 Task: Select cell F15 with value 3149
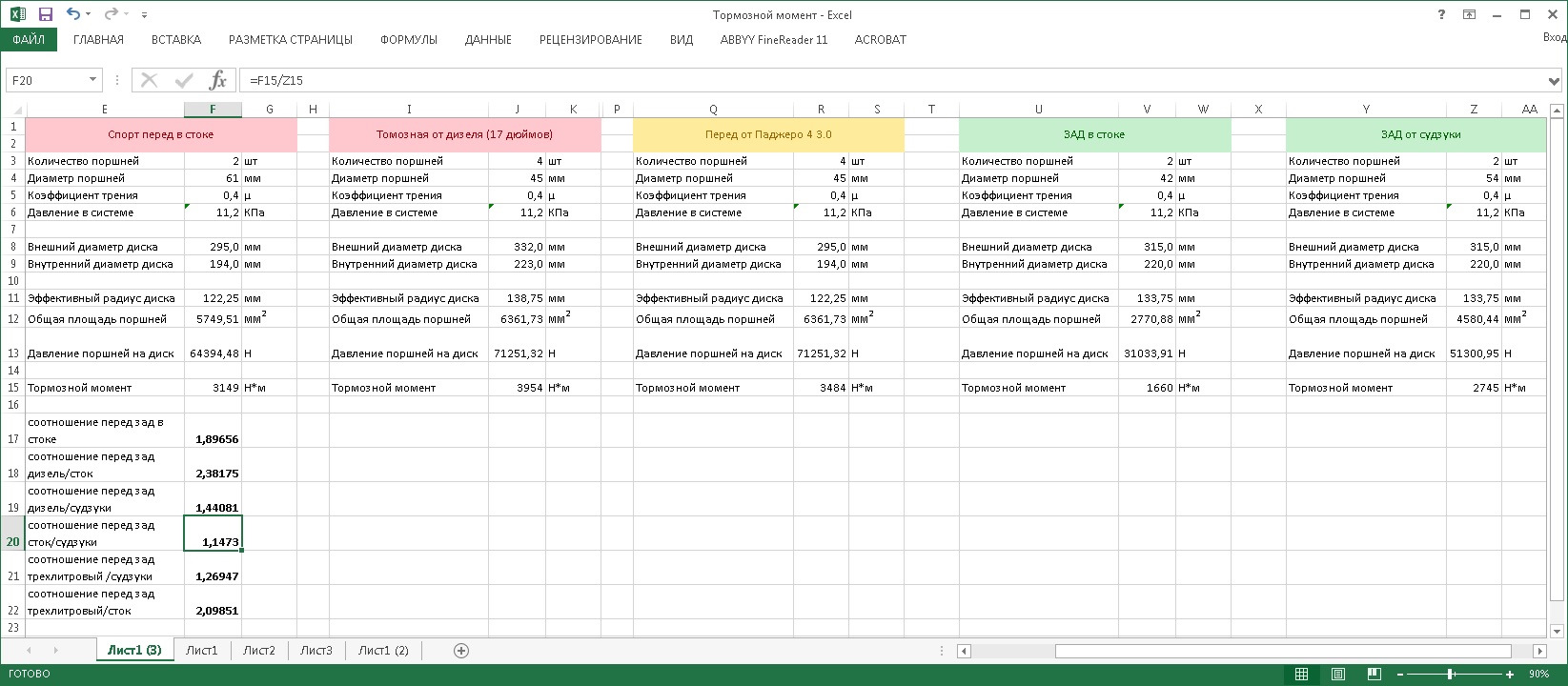pos(213,388)
